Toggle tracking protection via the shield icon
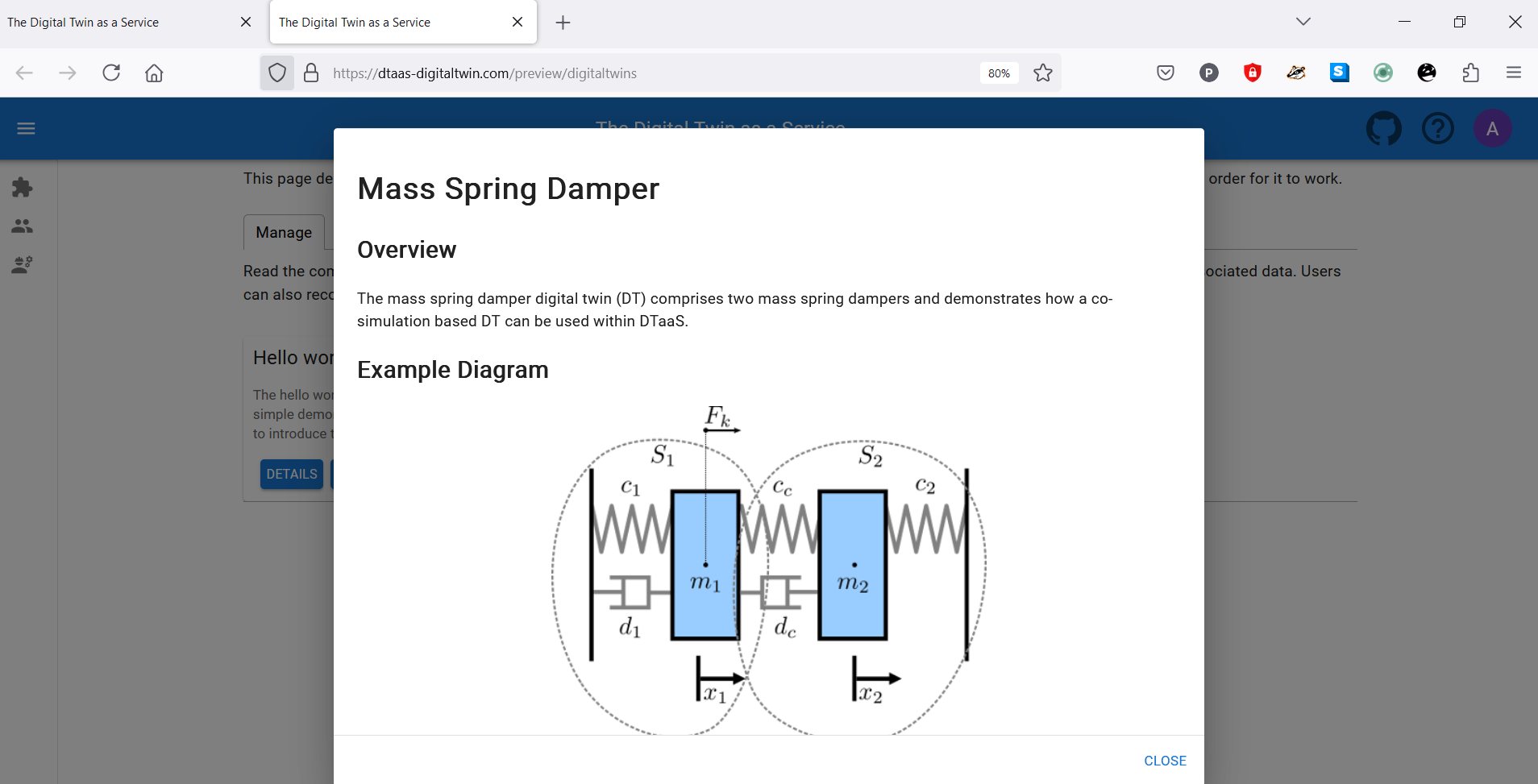 [x=277, y=73]
